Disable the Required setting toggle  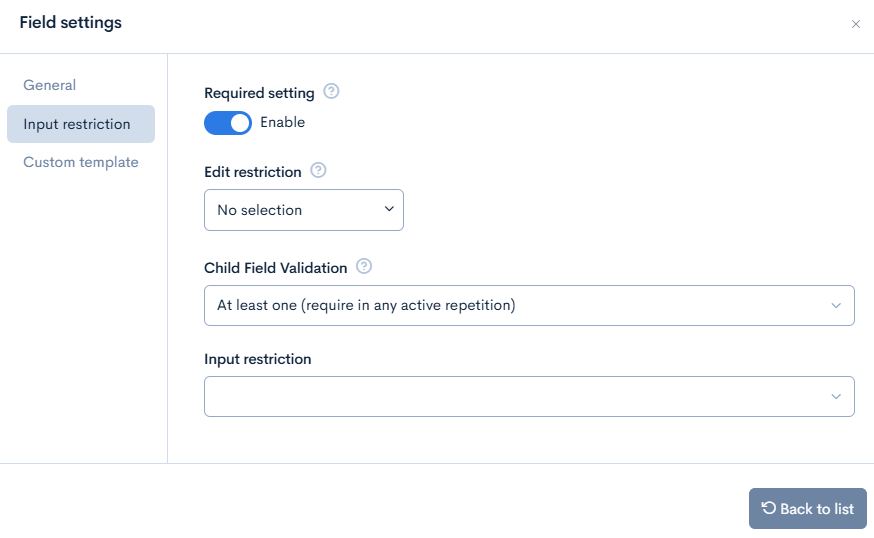tap(227, 123)
